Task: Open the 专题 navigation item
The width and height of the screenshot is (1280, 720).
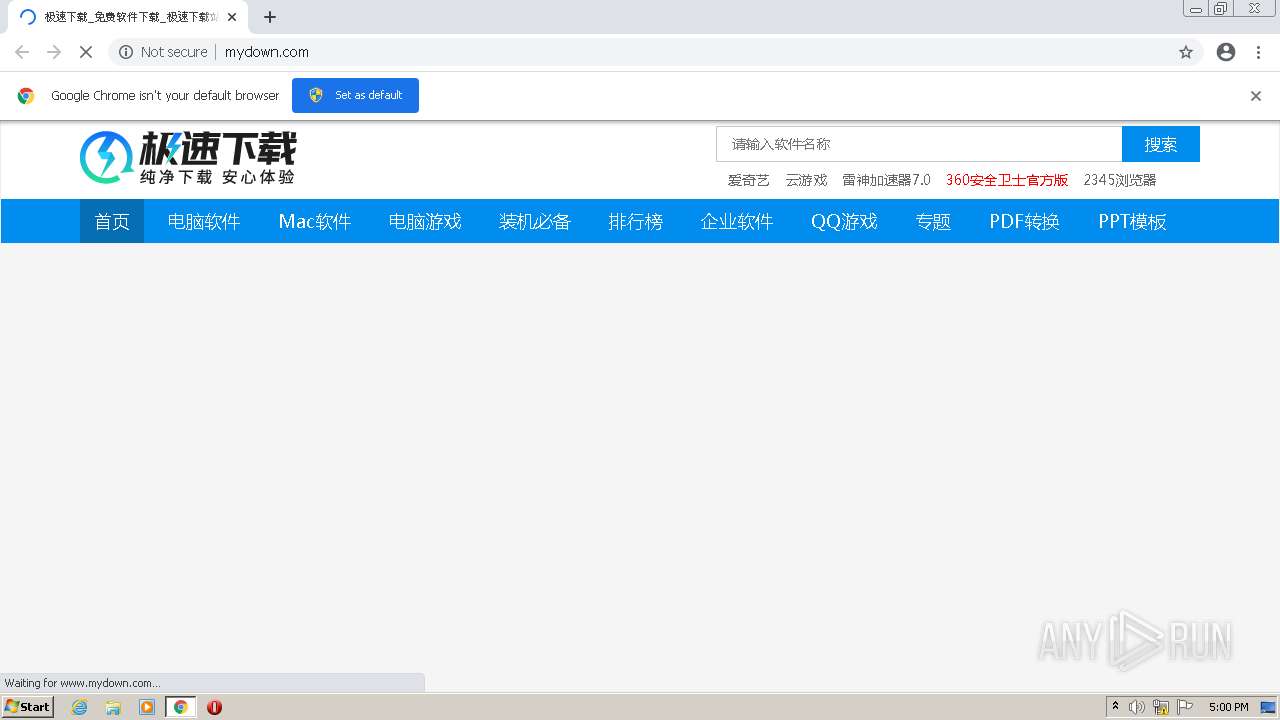Action: (x=933, y=221)
